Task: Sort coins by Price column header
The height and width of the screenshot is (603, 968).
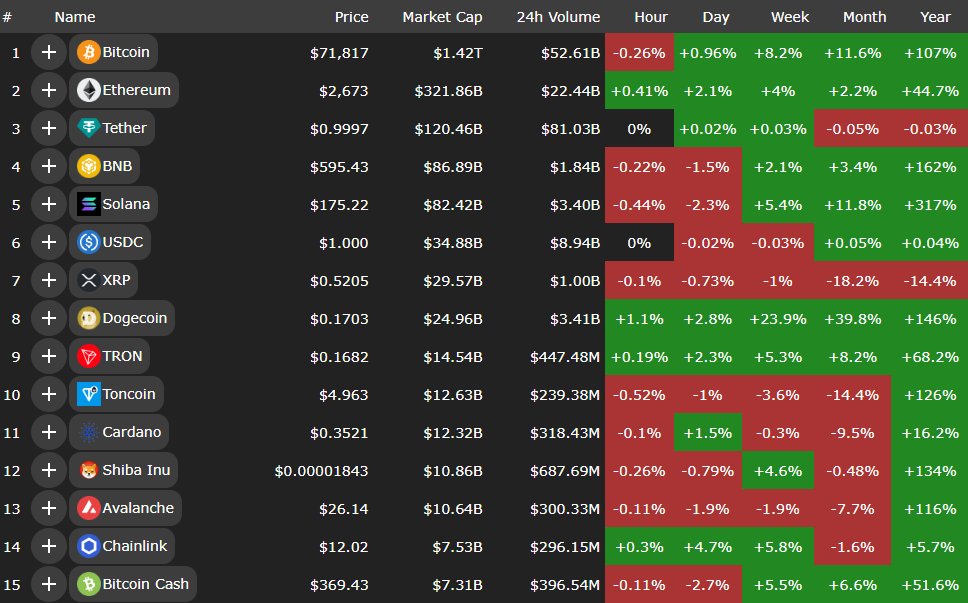Action: click(351, 17)
